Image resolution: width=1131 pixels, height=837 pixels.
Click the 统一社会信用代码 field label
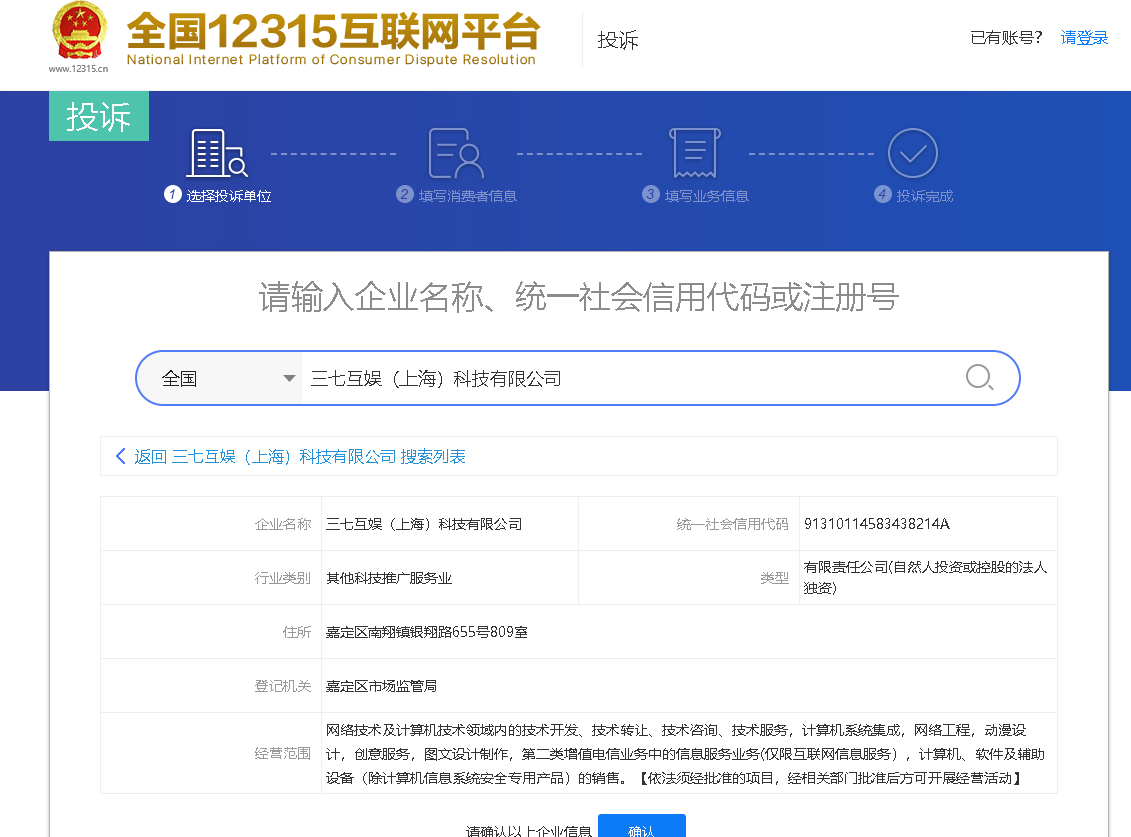click(x=732, y=525)
